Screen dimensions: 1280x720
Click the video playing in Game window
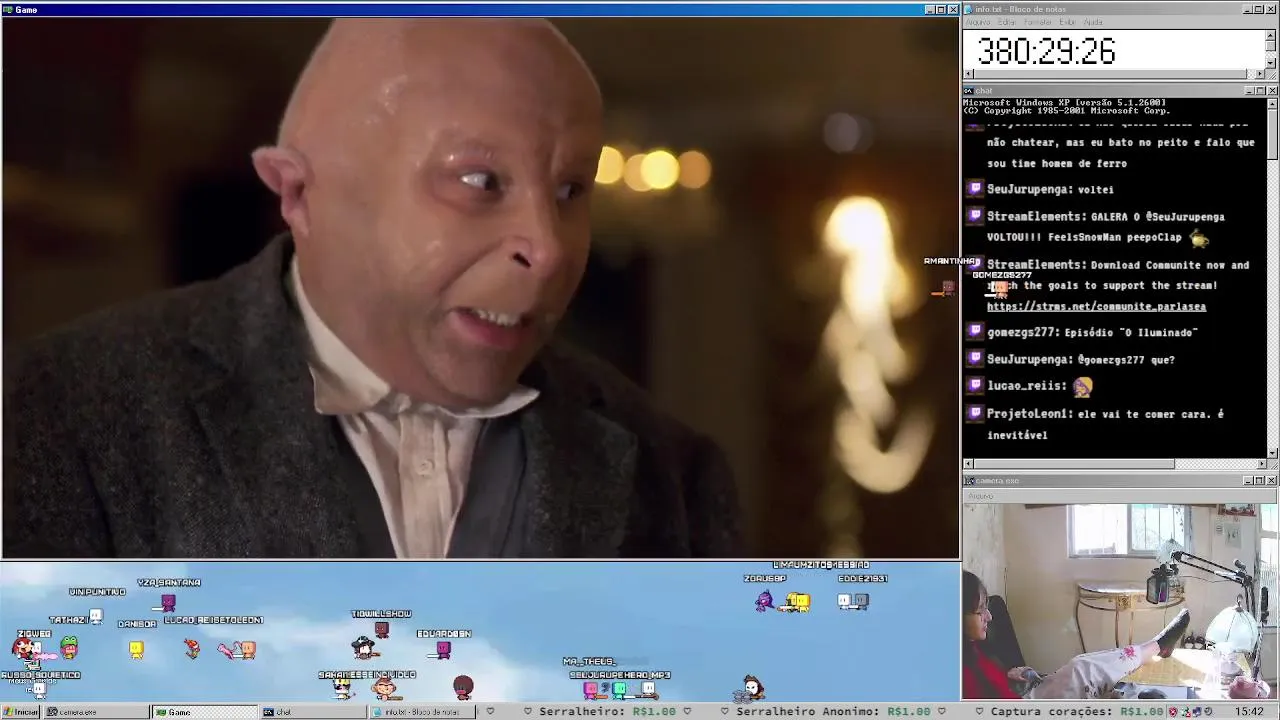480,287
